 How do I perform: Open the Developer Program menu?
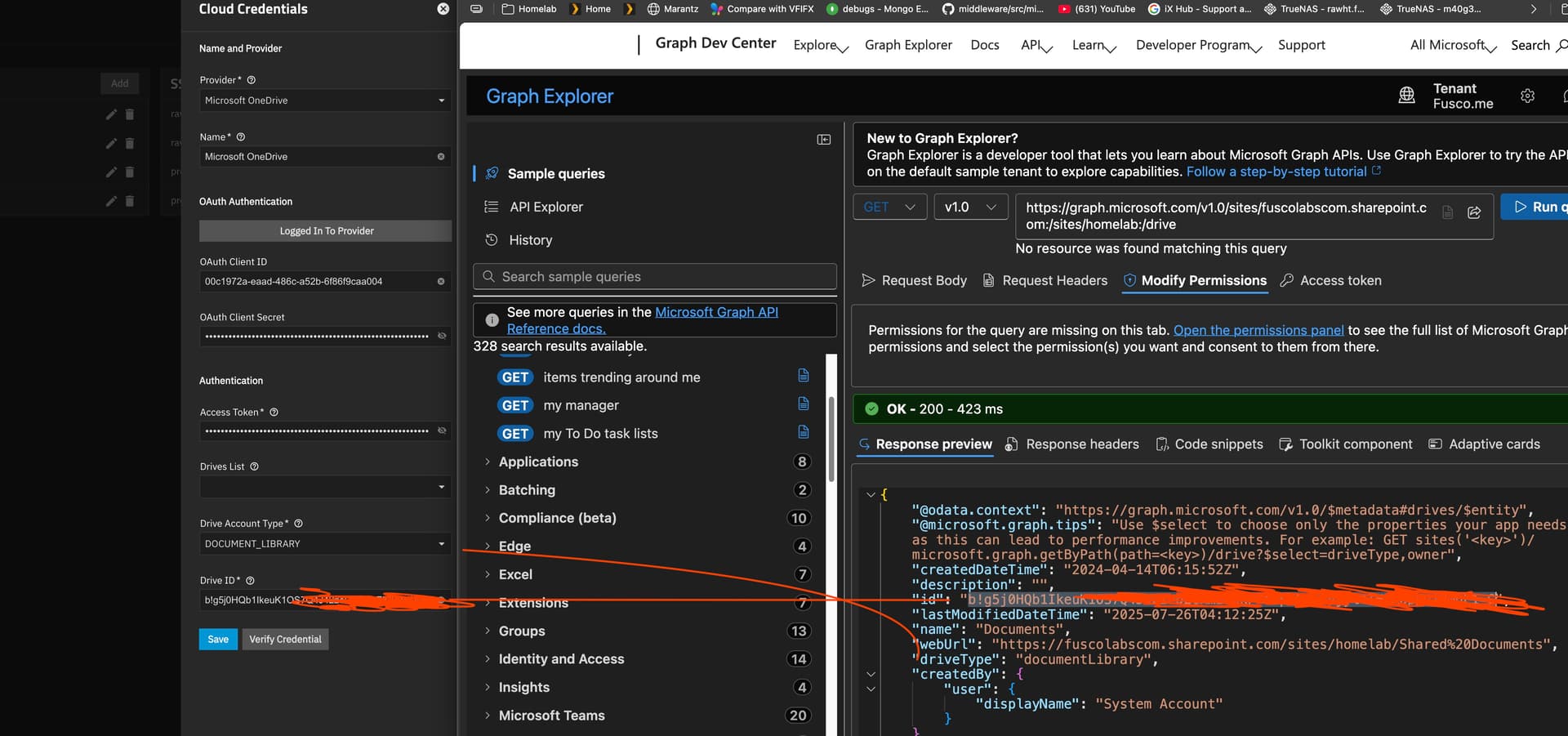(1199, 46)
